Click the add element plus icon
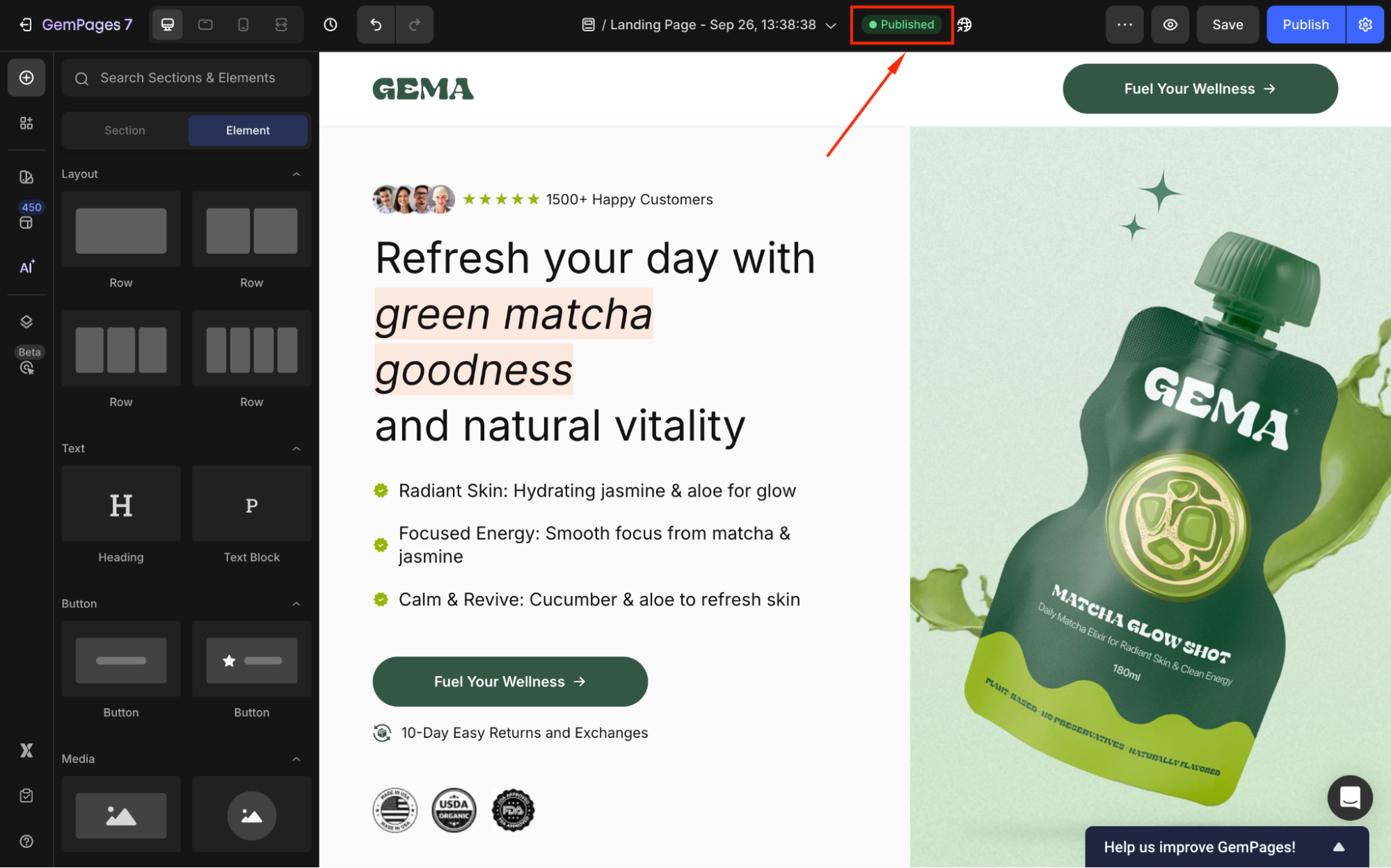 coord(26,78)
